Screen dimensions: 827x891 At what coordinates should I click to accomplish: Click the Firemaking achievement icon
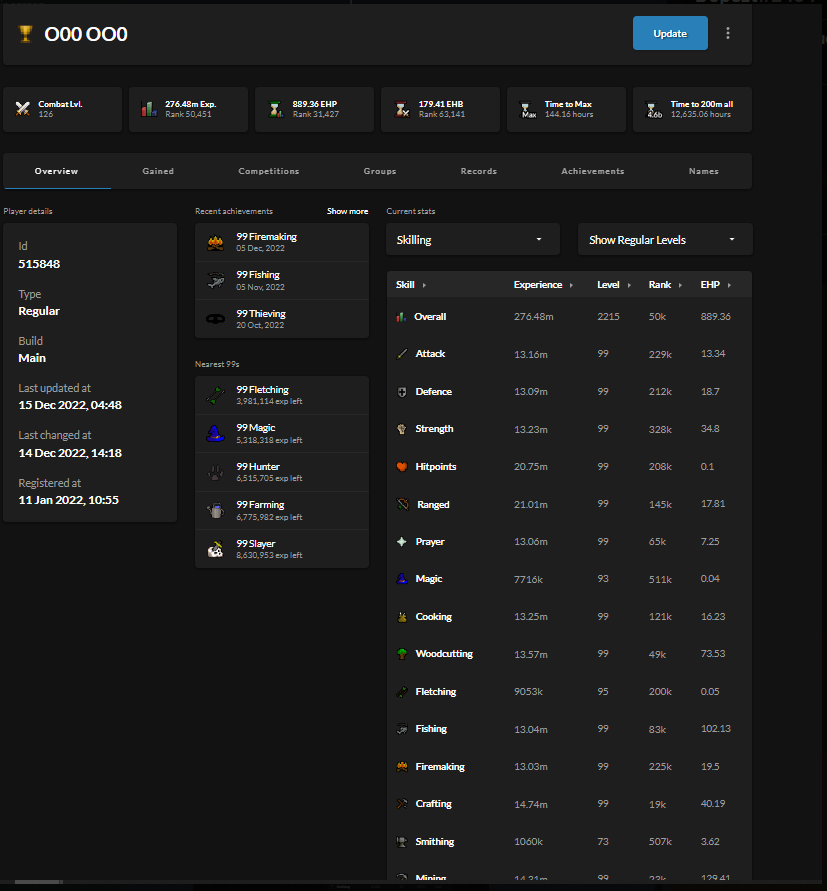(215, 243)
